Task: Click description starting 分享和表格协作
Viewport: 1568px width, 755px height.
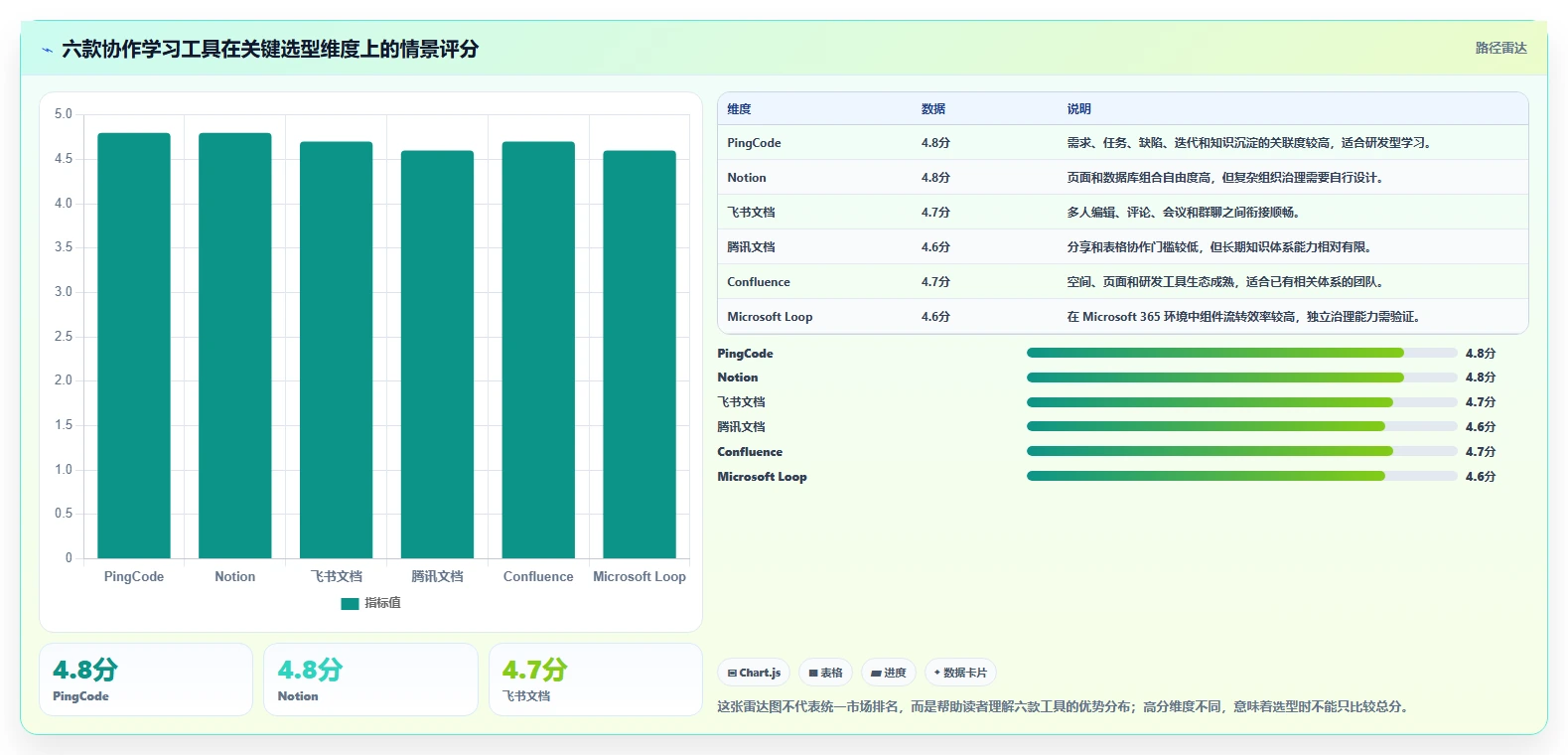Action: pos(1219,247)
